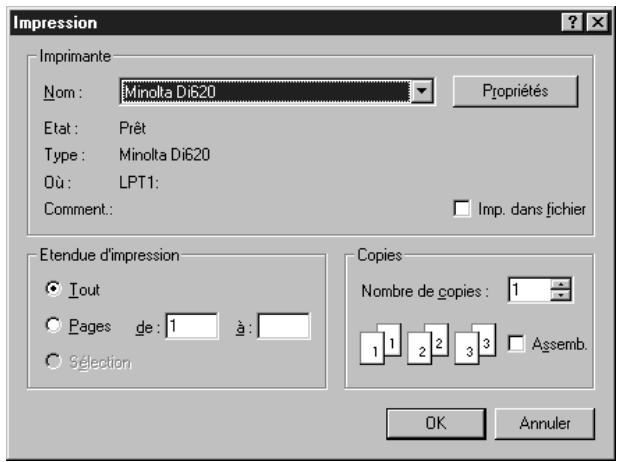Enable the Imp. dans fichier checkbox
Viewport: 618px width, 462px height.
tap(462, 209)
